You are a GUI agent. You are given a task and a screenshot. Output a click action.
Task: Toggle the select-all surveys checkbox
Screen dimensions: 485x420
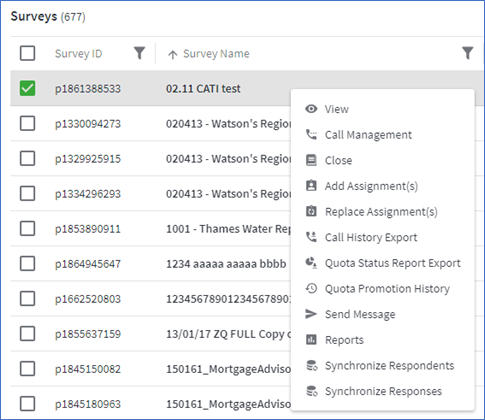tap(27, 53)
